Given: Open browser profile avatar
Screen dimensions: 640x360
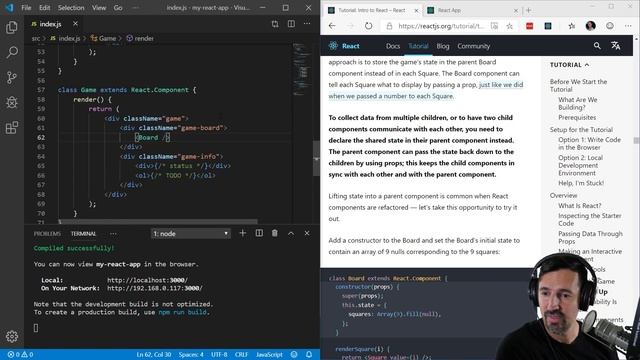Looking at the screenshot, I should click(x=590, y=26).
